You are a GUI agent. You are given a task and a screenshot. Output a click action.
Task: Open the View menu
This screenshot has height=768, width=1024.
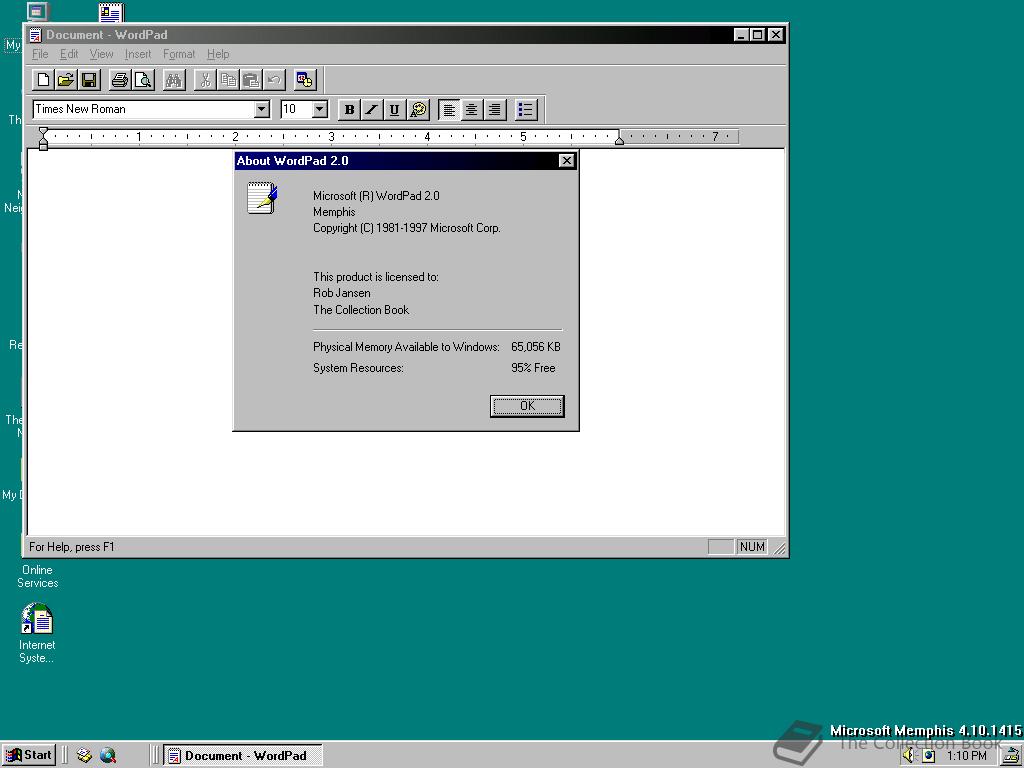(x=101, y=54)
